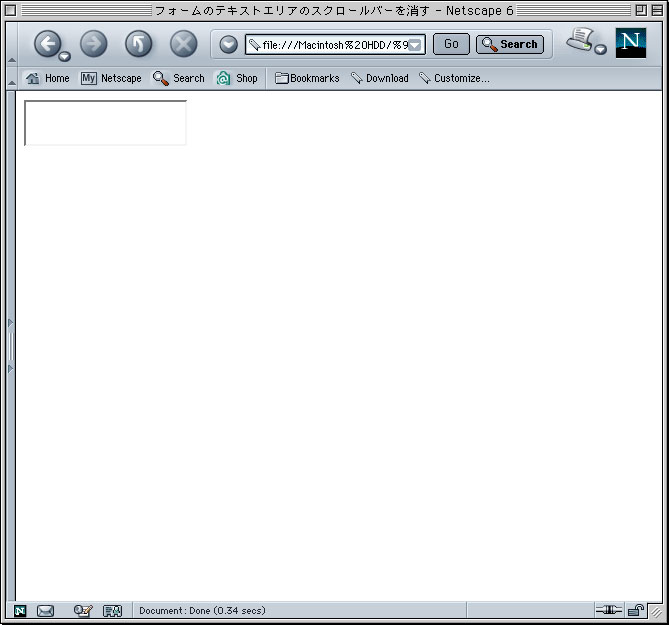Click the Forward arrow button
This screenshot has height=625, width=669.
click(x=93, y=44)
